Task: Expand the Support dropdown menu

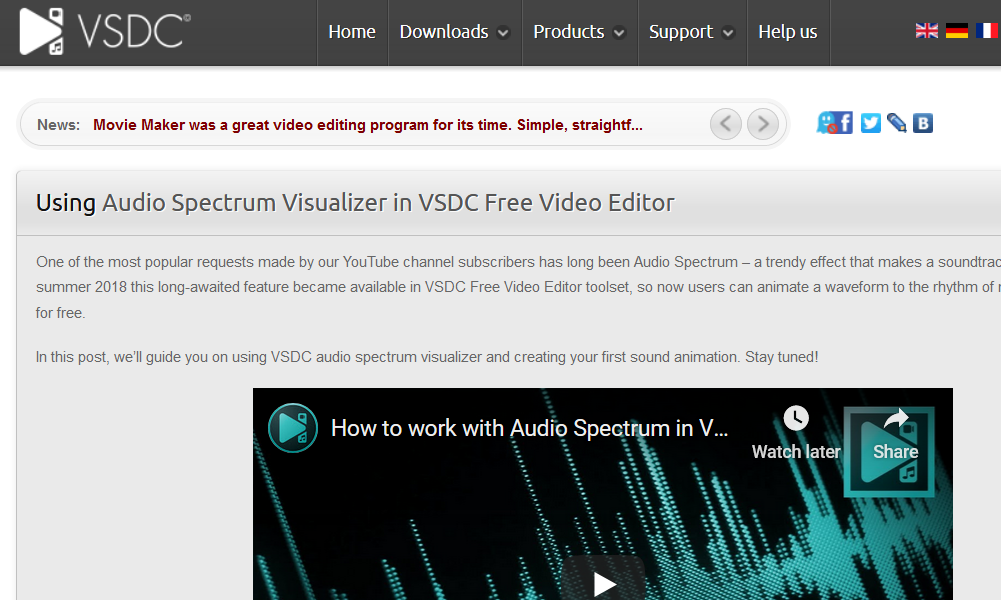Action: click(691, 32)
